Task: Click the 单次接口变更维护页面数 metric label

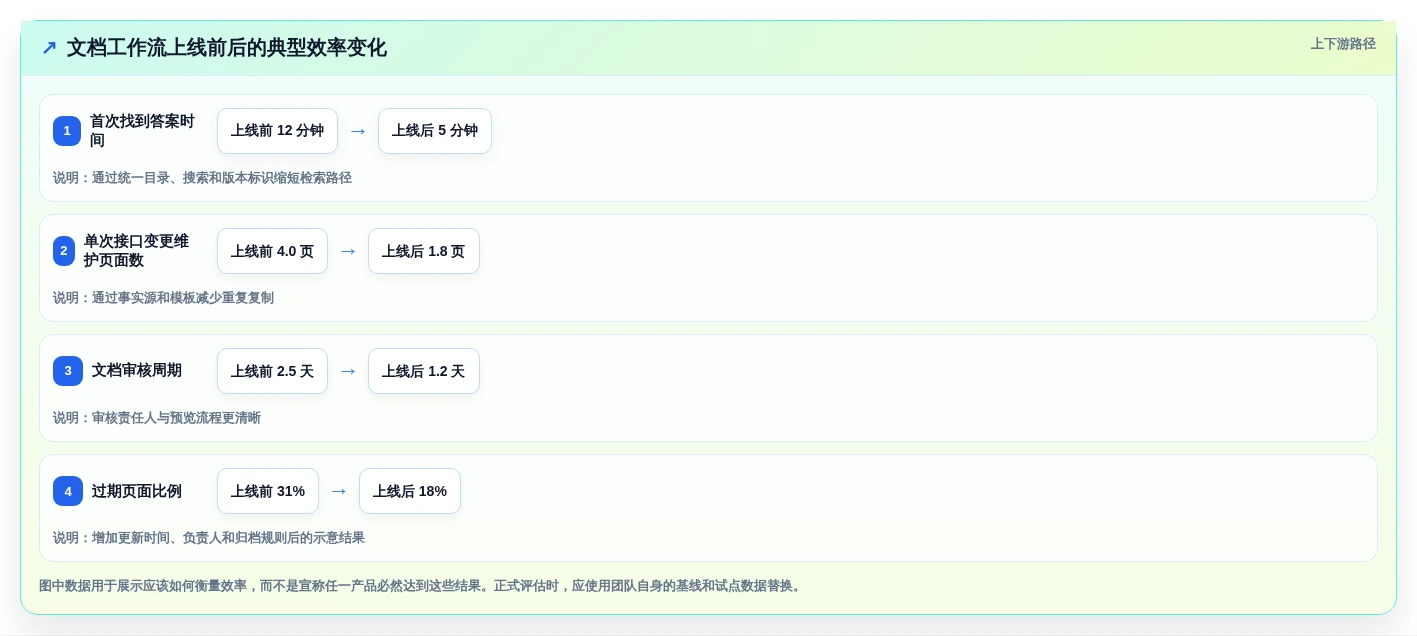Action: [x=137, y=251]
